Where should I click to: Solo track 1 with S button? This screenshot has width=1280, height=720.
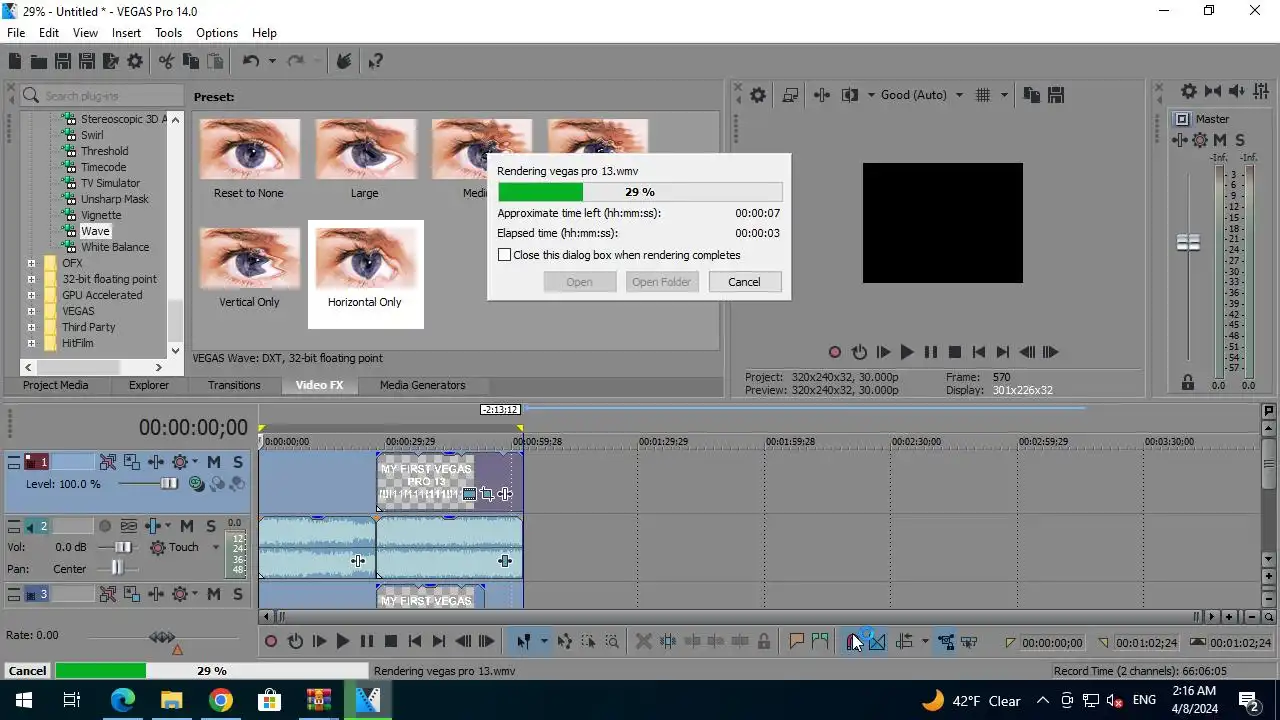[x=237, y=462]
